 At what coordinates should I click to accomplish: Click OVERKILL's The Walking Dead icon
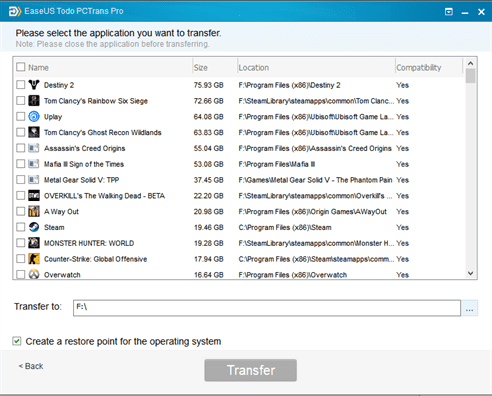coord(34,195)
